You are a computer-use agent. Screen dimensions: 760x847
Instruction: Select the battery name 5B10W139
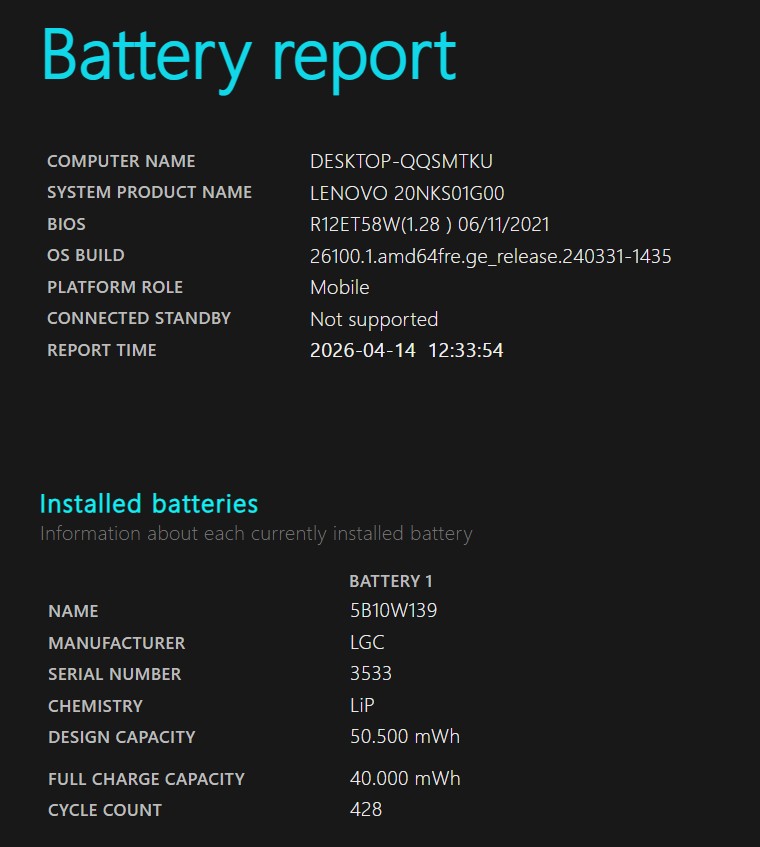click(393, 611)
